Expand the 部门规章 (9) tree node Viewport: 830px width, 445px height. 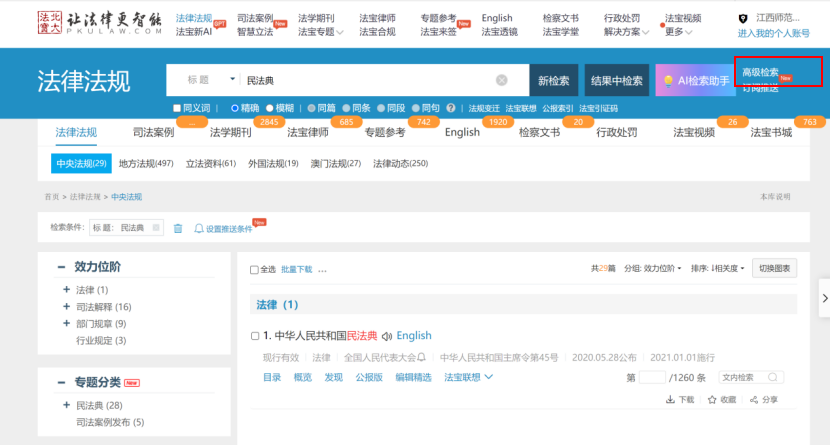[x=66, y=323]
